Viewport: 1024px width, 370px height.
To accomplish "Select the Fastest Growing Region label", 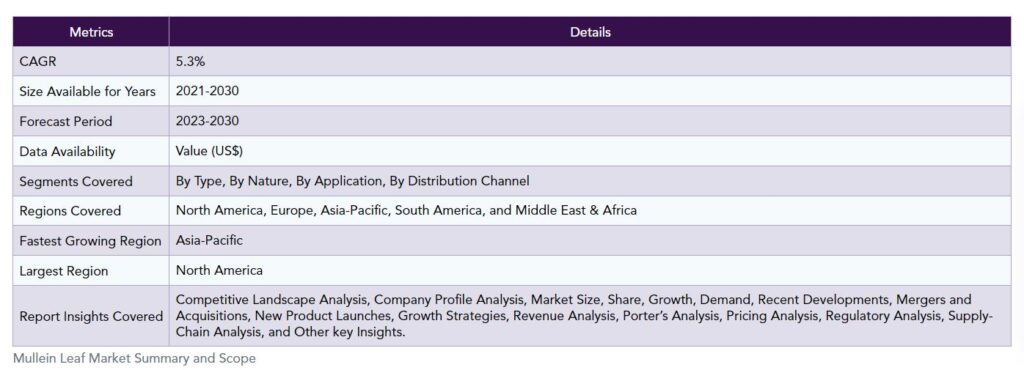I will (90, 241).
